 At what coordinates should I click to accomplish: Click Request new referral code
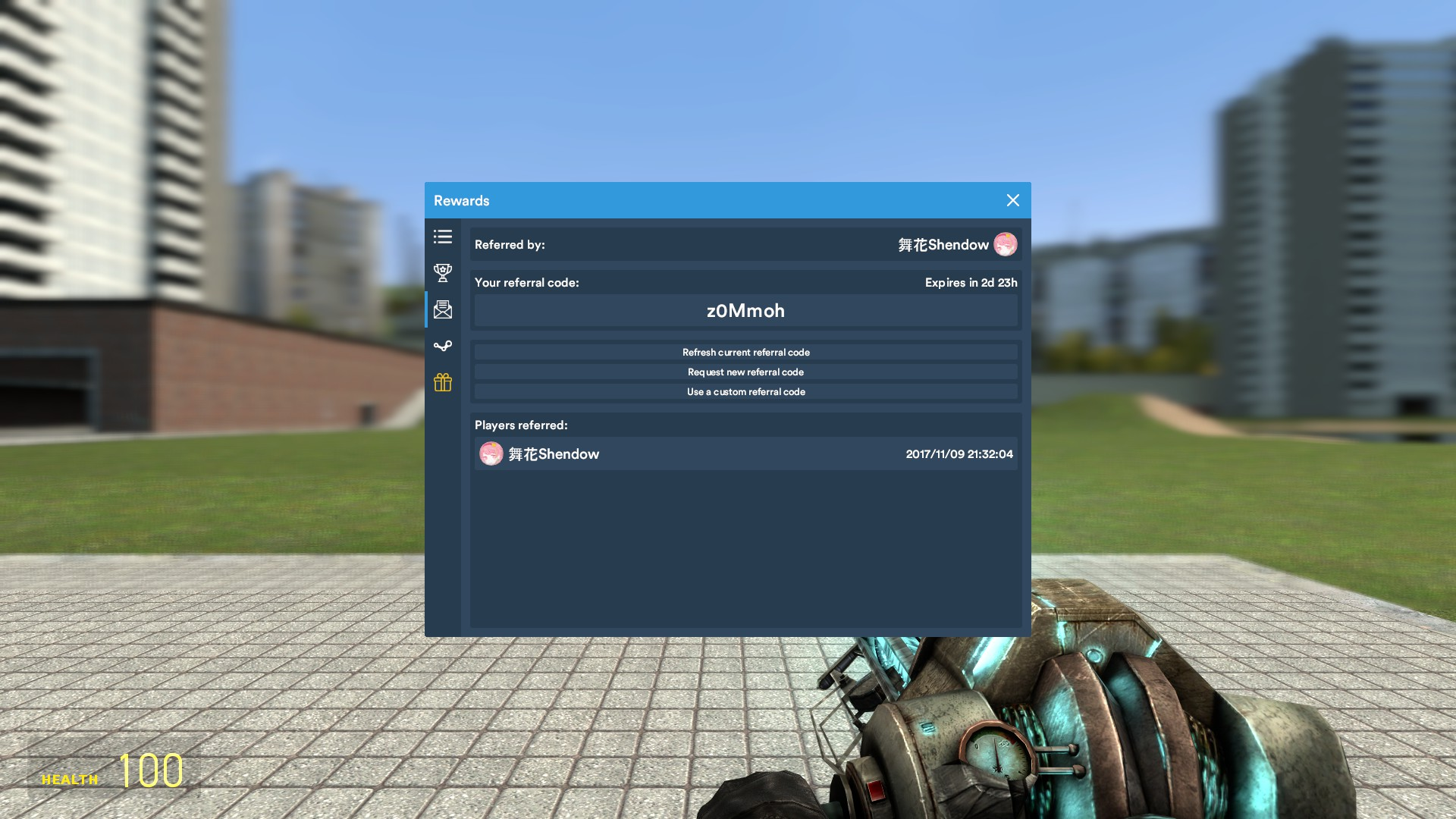tap(745, 372)
